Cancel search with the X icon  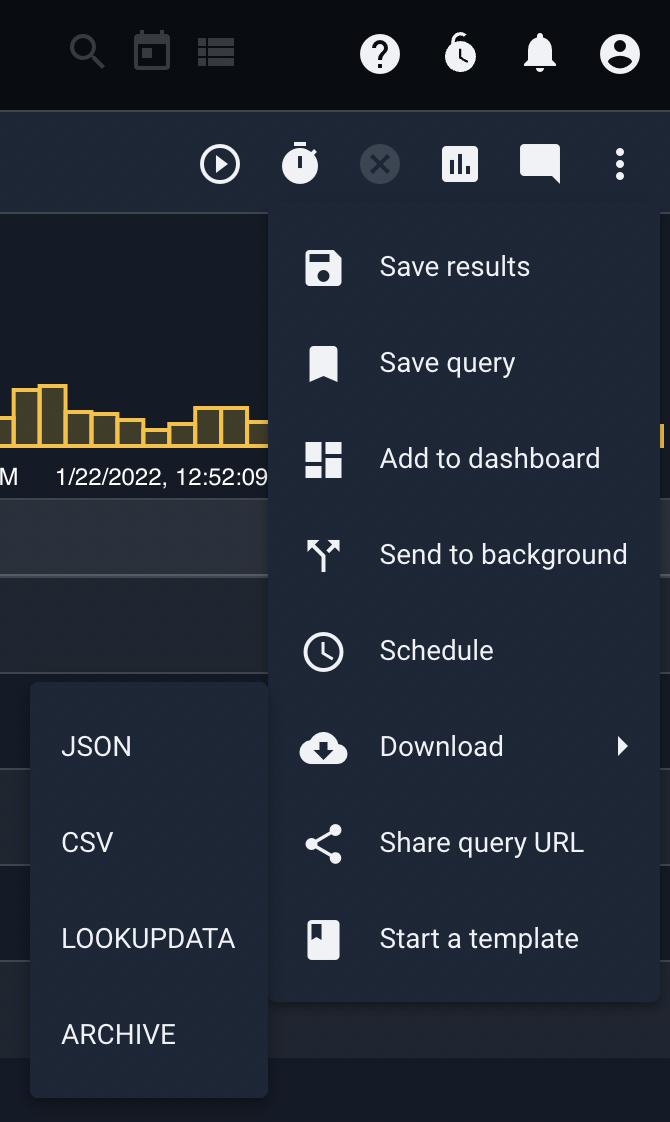click(x=379, y=165)
